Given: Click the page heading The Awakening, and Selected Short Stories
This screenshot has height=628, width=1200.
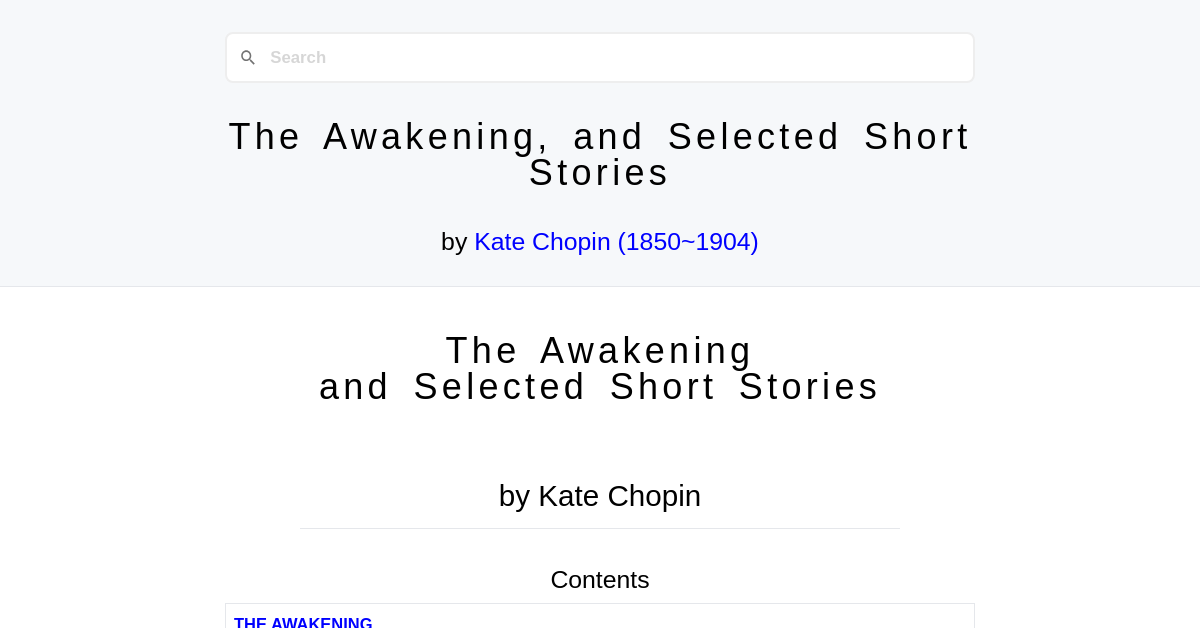Looking at the screenshot, I should [600, 155].
